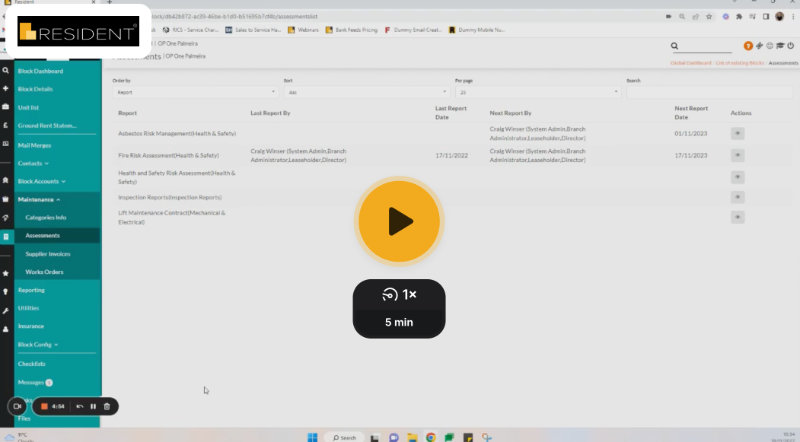Image resolution: width=800 pixels, height=442 pixels.
Task: Open Supplier Invoices in the sidebar
Action: (x=48, y=253)
